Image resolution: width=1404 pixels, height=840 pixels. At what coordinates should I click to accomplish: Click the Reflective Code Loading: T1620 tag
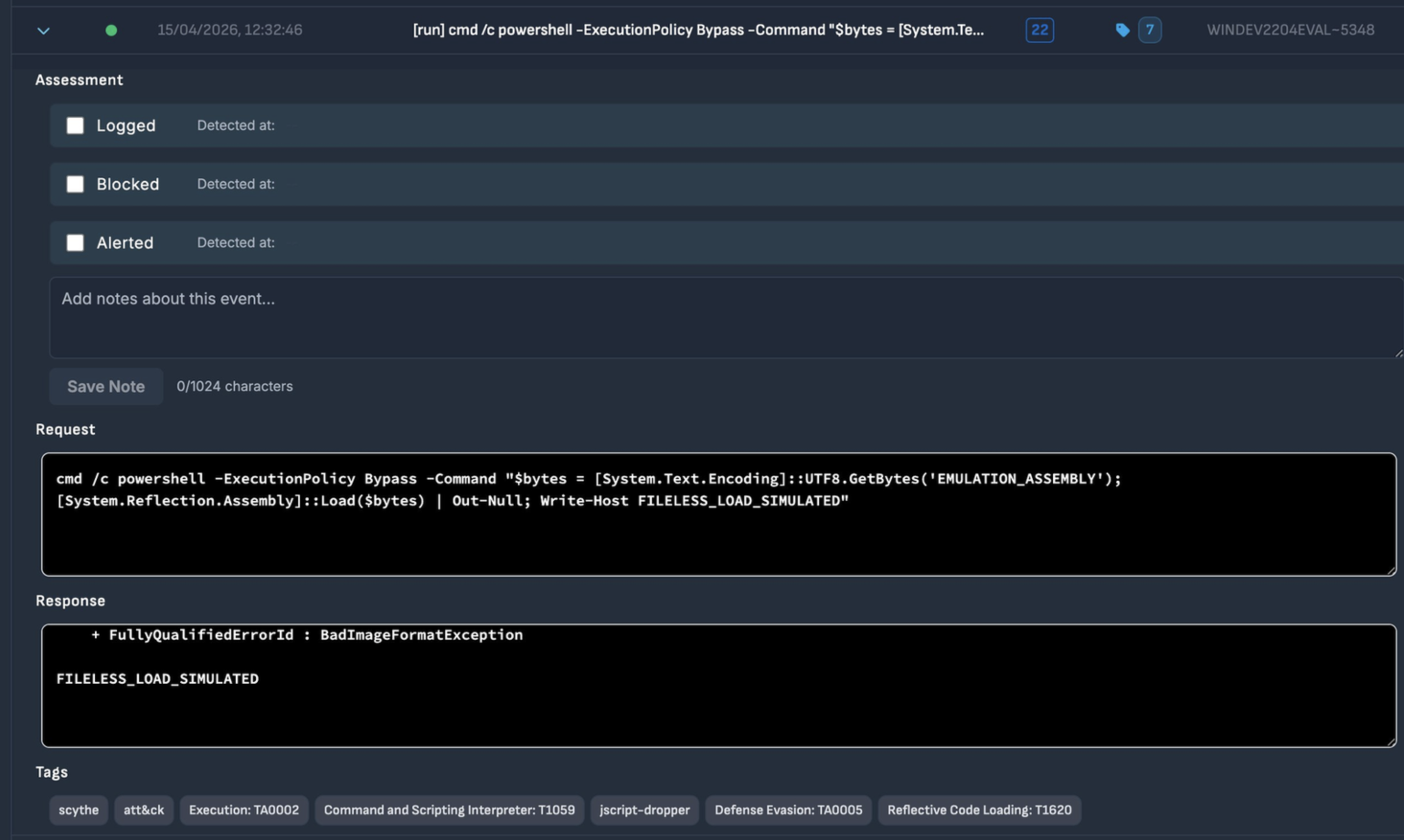point(979,810)
